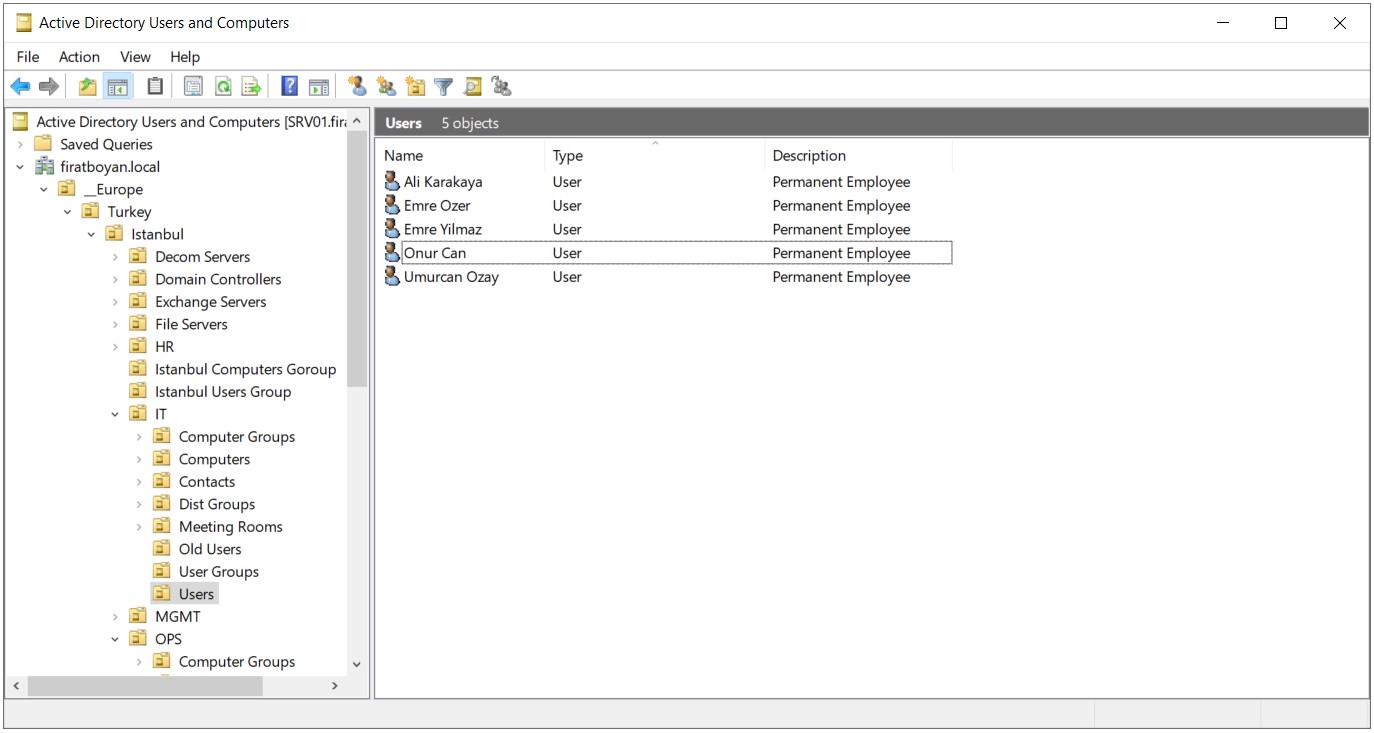Click the user icon beside Emre Ozer

(392, 206)
